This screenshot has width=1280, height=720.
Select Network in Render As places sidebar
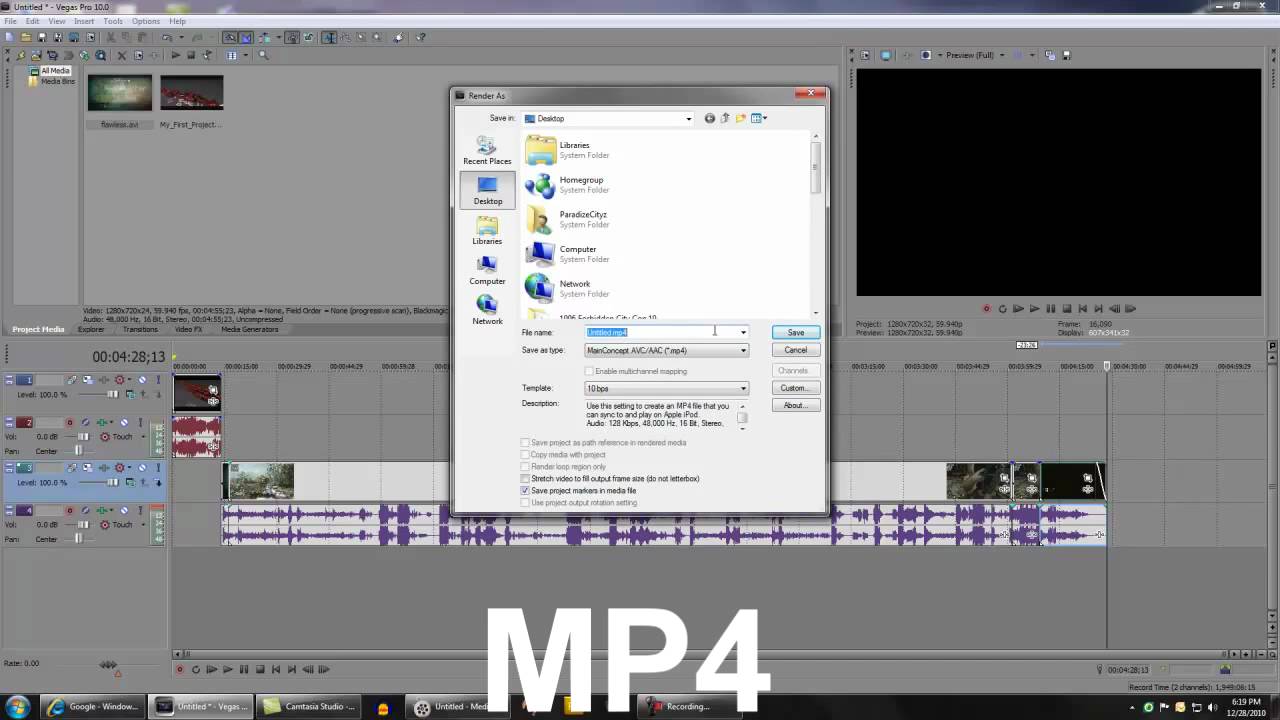(x=487, y=310)
